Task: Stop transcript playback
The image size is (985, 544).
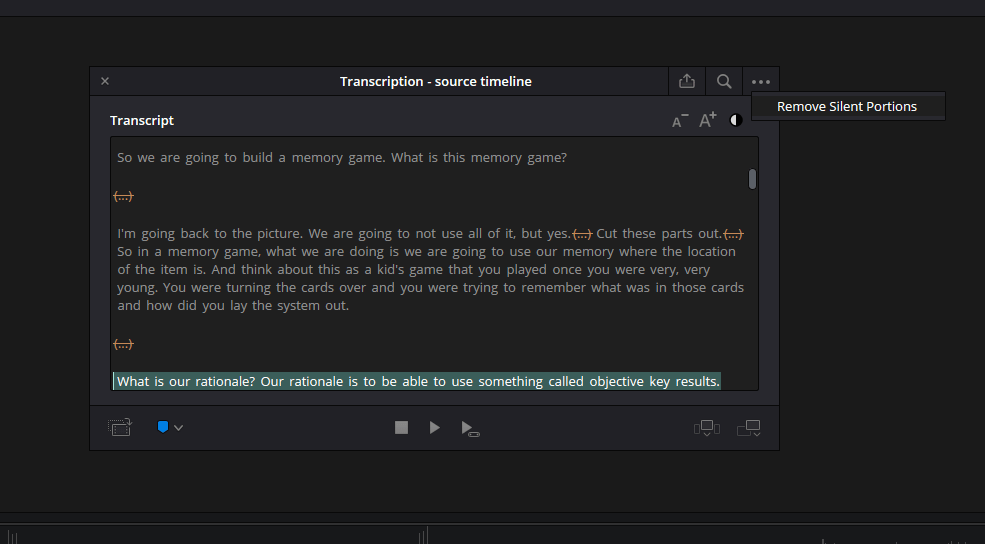Action: pos(401,428)
